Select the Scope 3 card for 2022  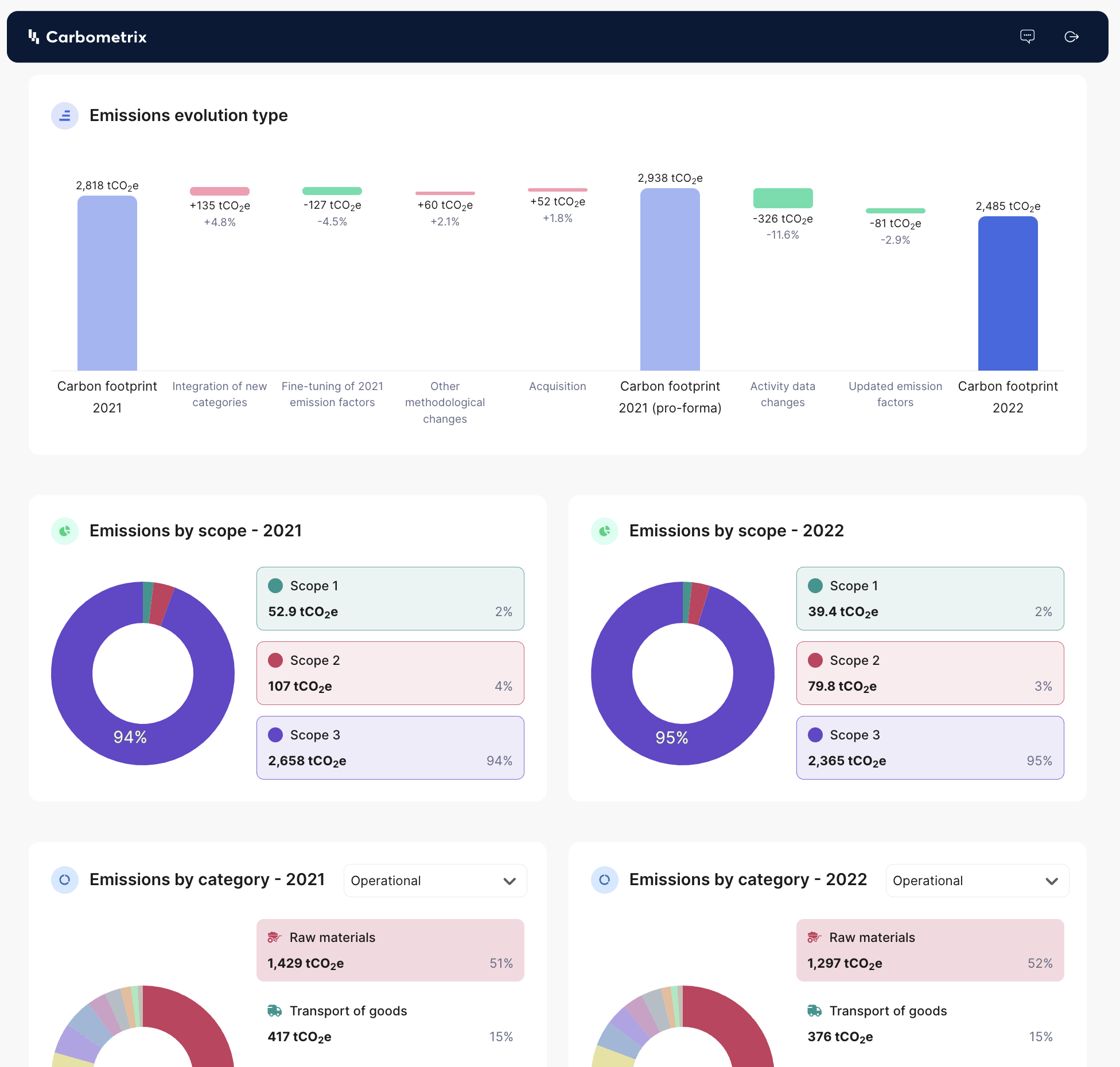coord(930,747)
